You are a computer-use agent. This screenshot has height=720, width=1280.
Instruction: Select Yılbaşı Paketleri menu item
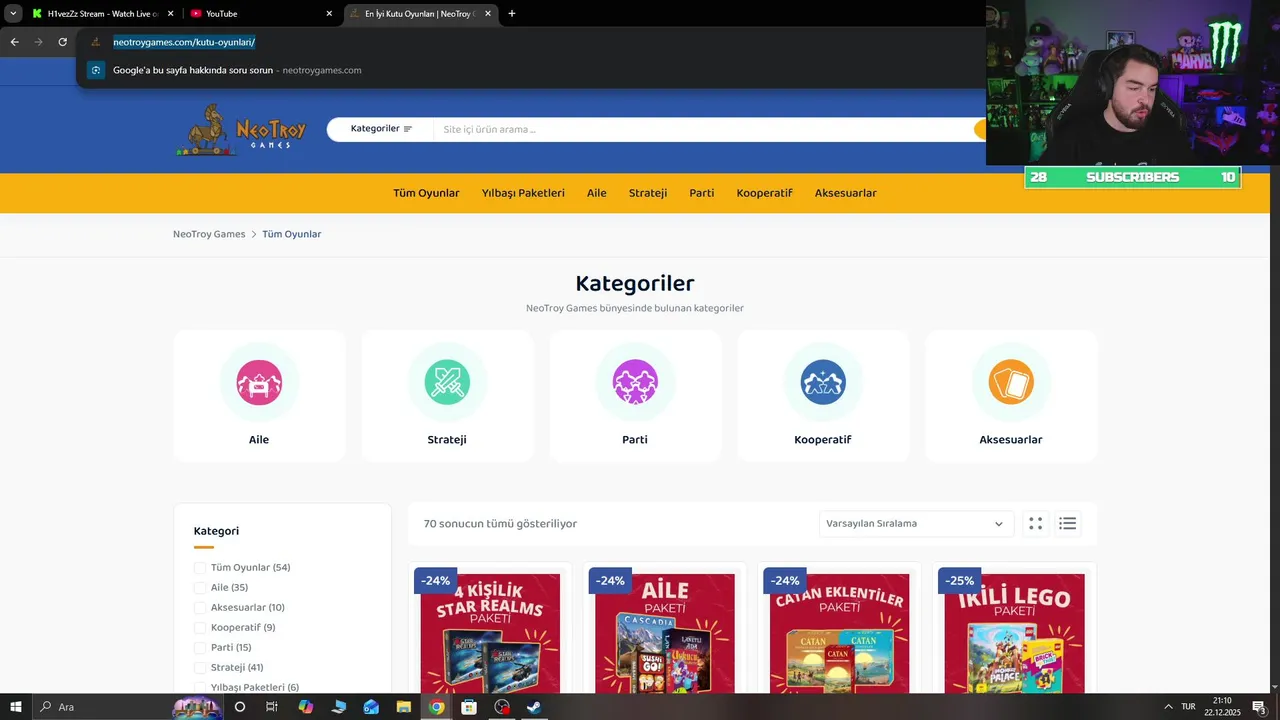(x=523, y=193)
